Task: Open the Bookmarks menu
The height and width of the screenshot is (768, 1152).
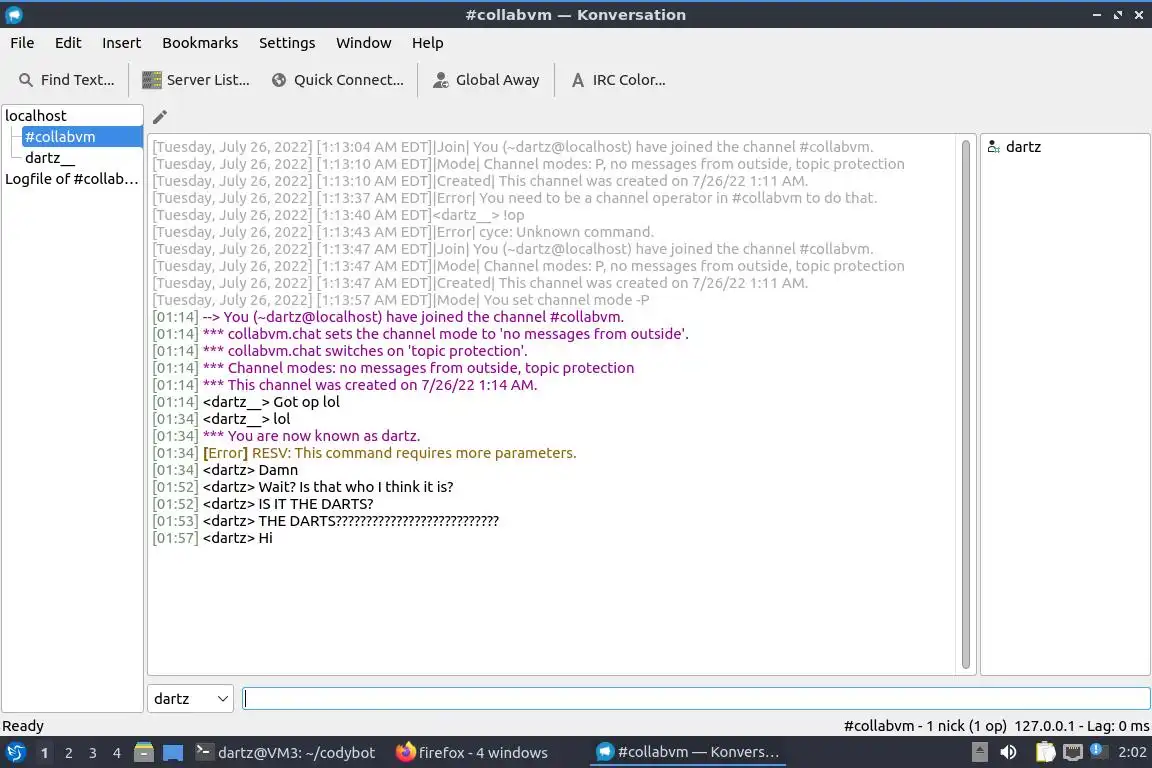Action: (x=200, y=43)
